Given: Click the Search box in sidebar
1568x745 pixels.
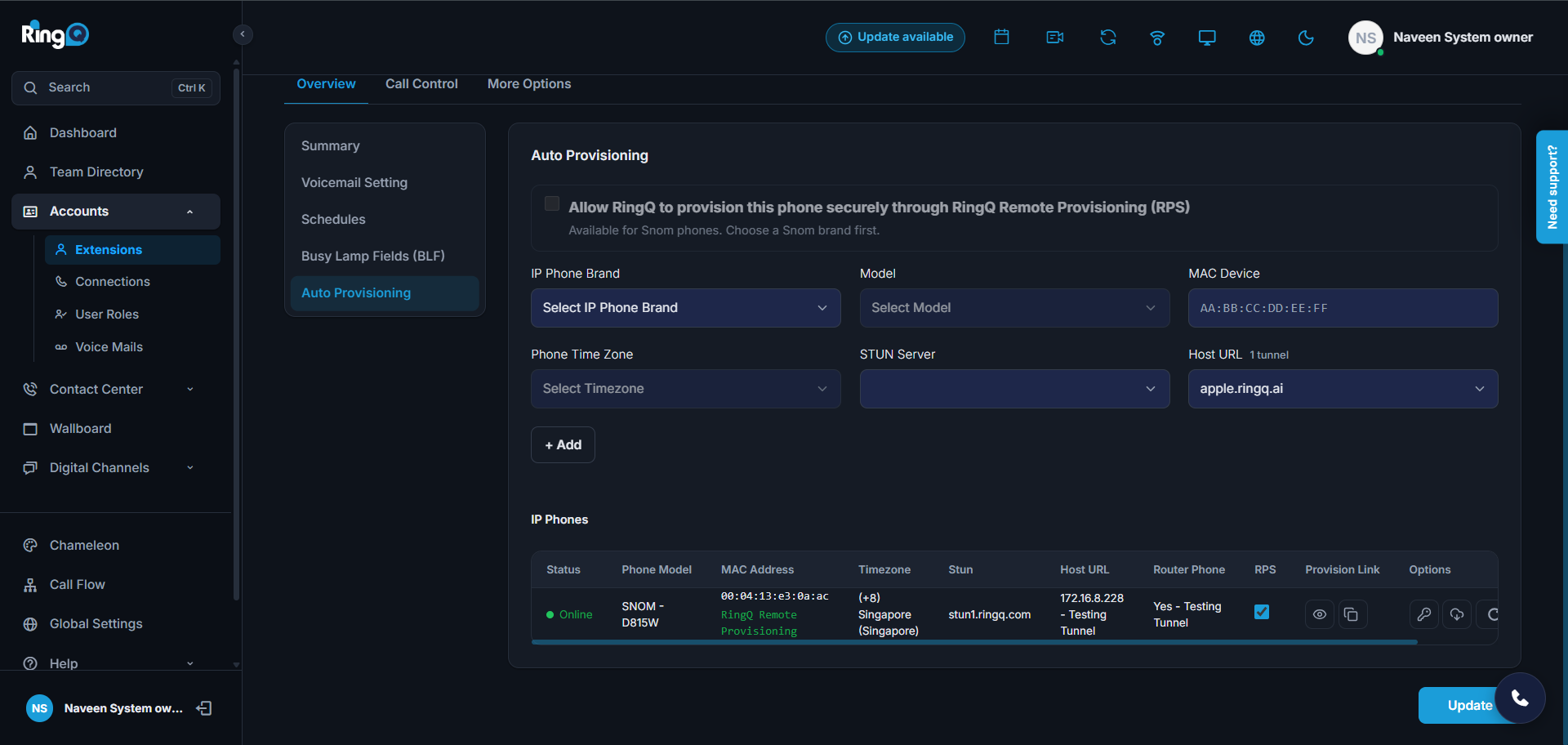Looking at the screenshot, I should coord(116,88).
